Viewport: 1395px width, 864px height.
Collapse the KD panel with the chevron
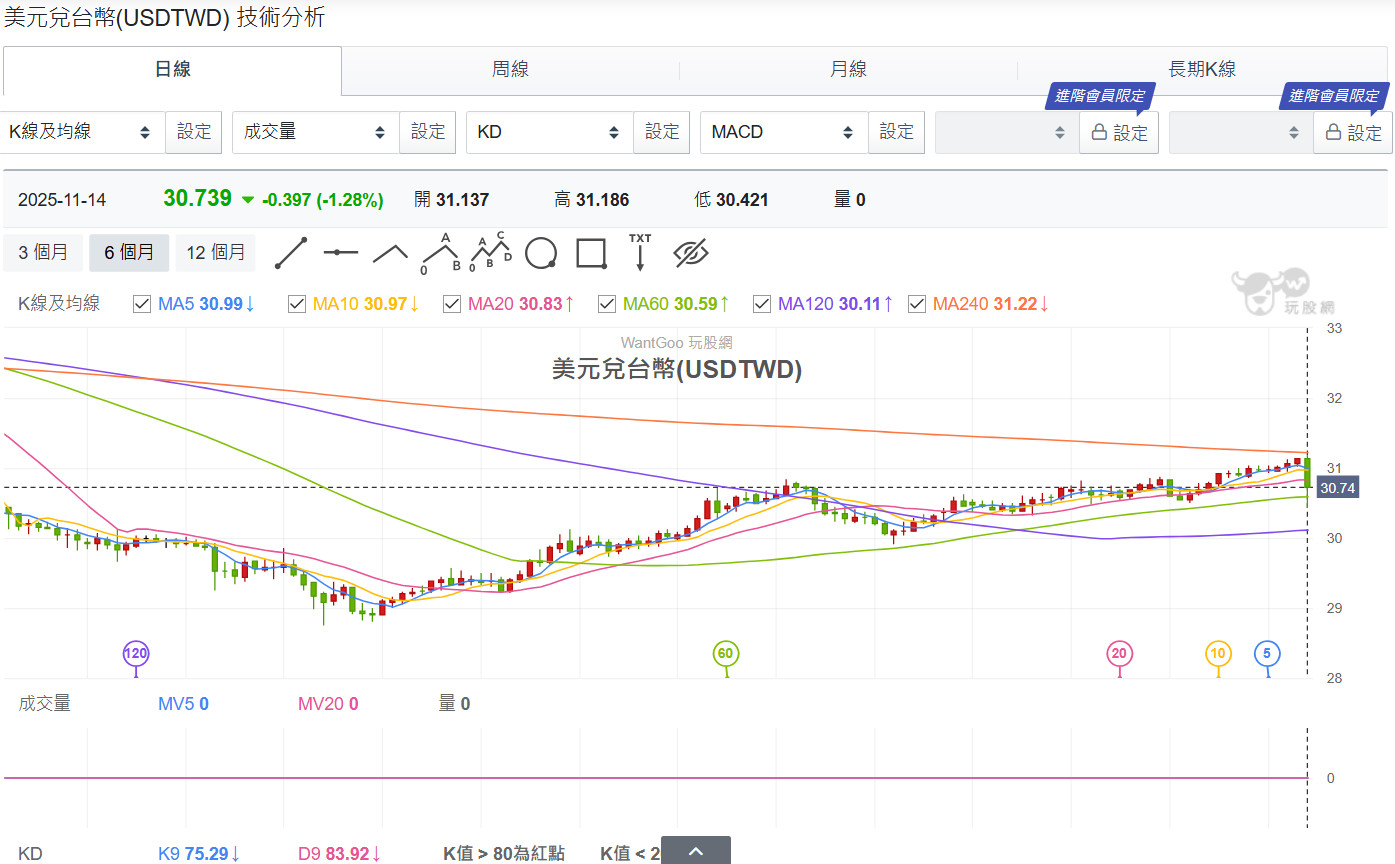(x=695, y=849)
